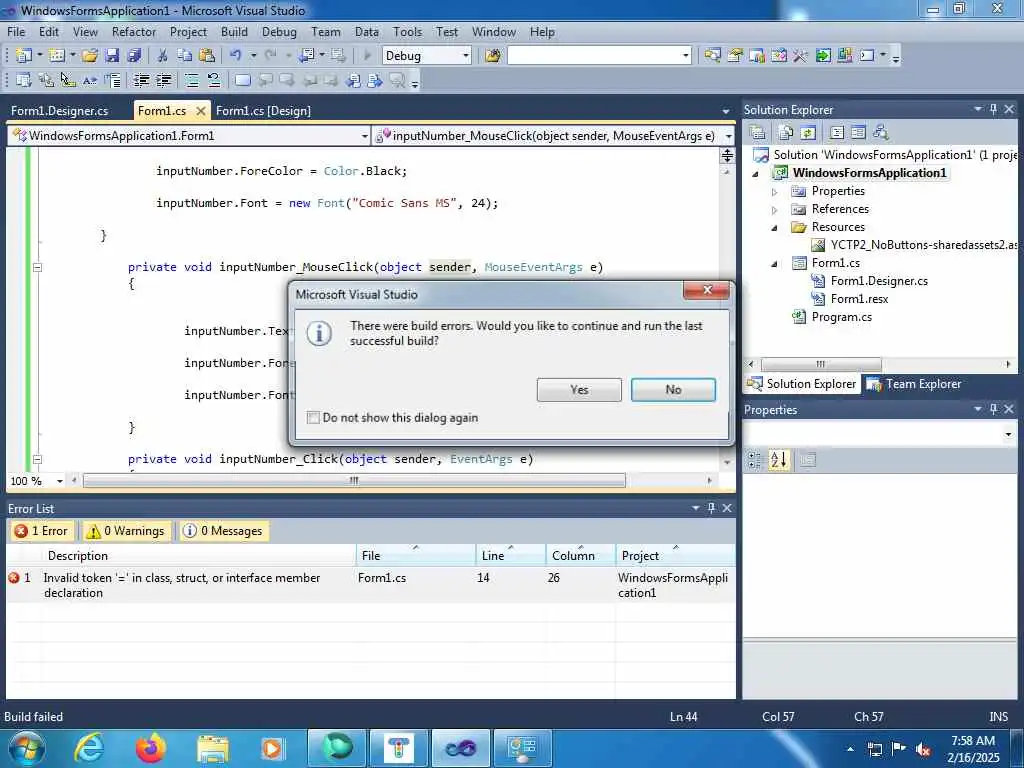Open the Build menu
The width and height of the screenshot is (1024, 768).
(x=234, y=31)
